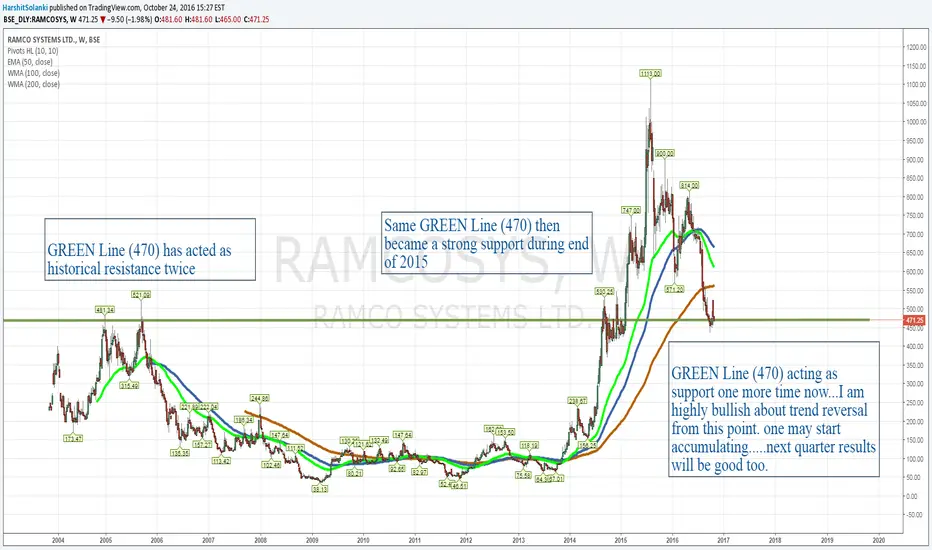Click the 118.19 pivot label
Viewport: 932px width, 550px height.
point(530,445)
